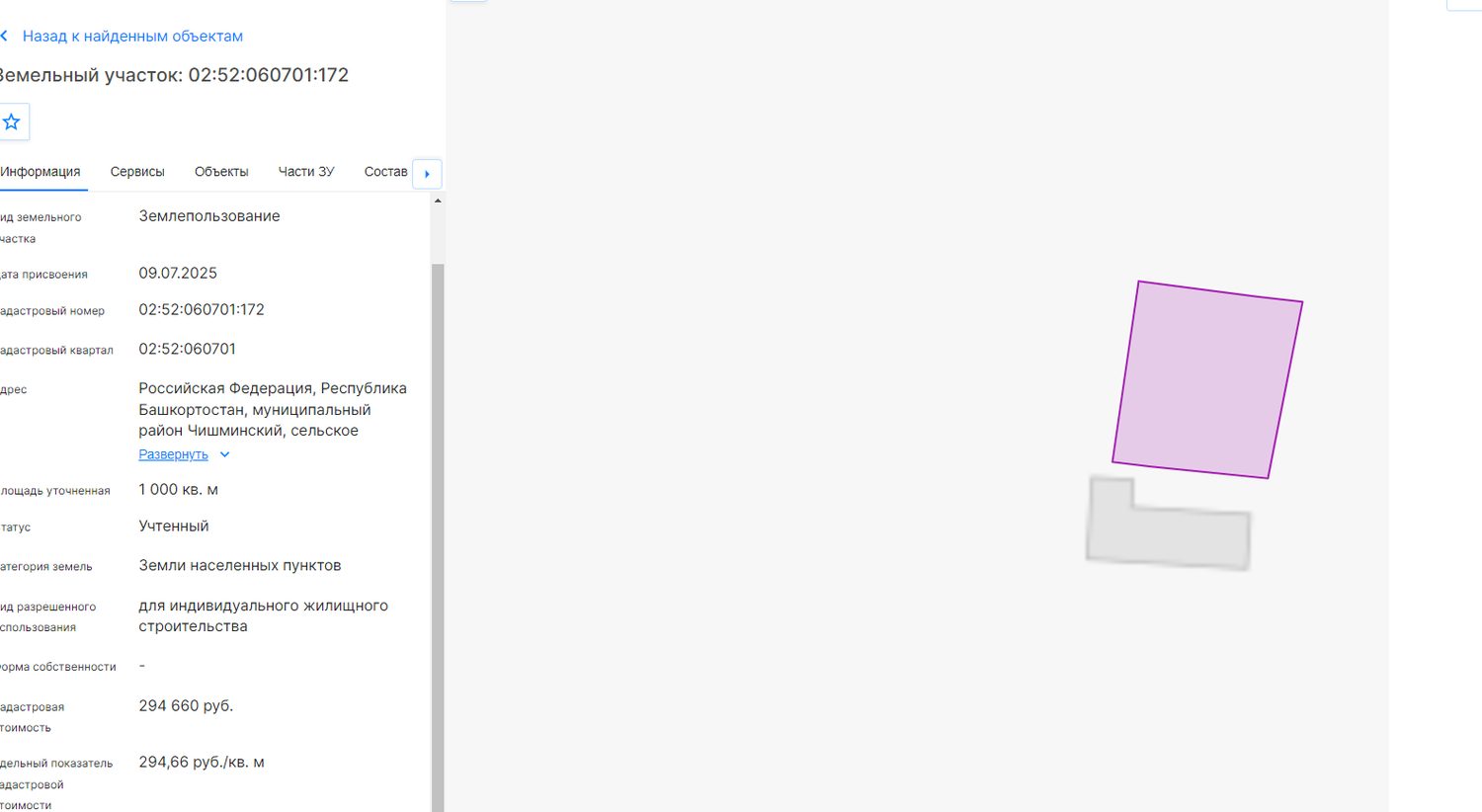
Task: Select the purple land parcel on map
Action: [1207, 379]
